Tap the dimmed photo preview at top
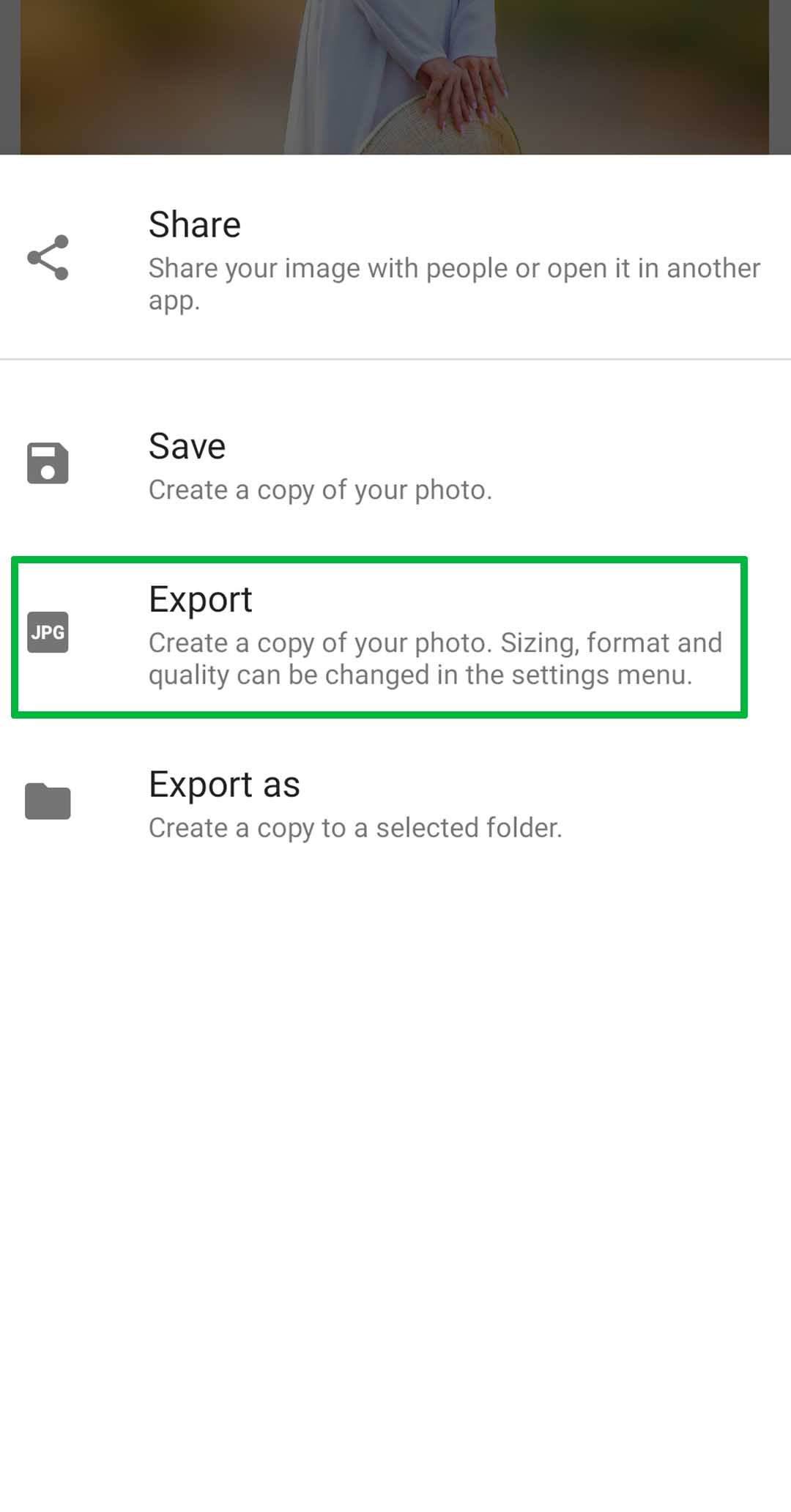This screenshot has width=791, height=1512. (395, 77)
